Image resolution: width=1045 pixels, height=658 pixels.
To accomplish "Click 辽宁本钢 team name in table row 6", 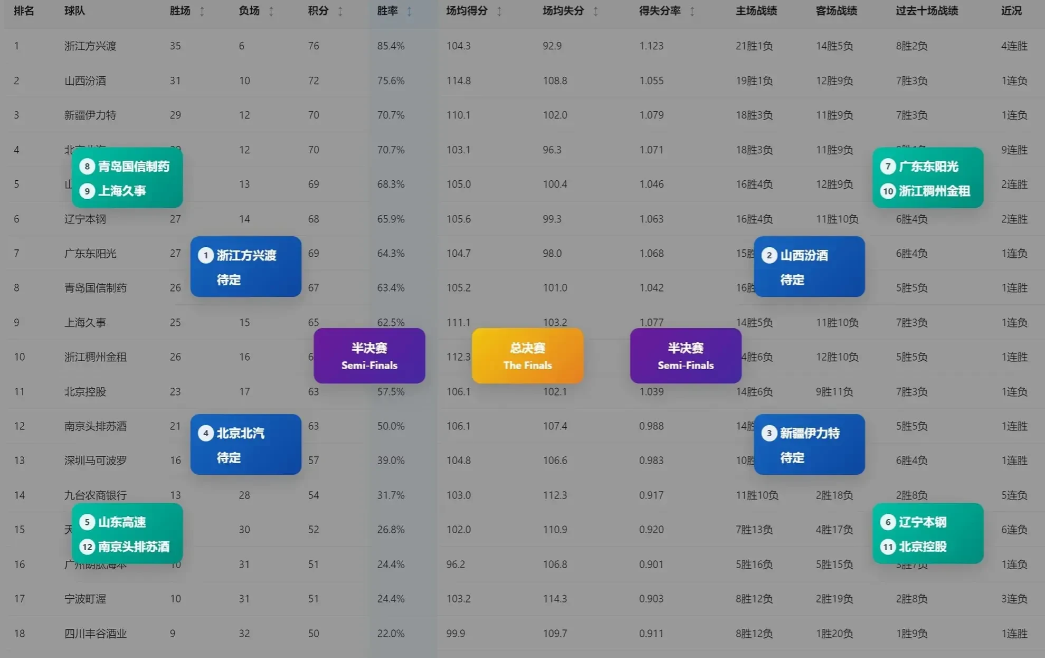I will point(85,219).
